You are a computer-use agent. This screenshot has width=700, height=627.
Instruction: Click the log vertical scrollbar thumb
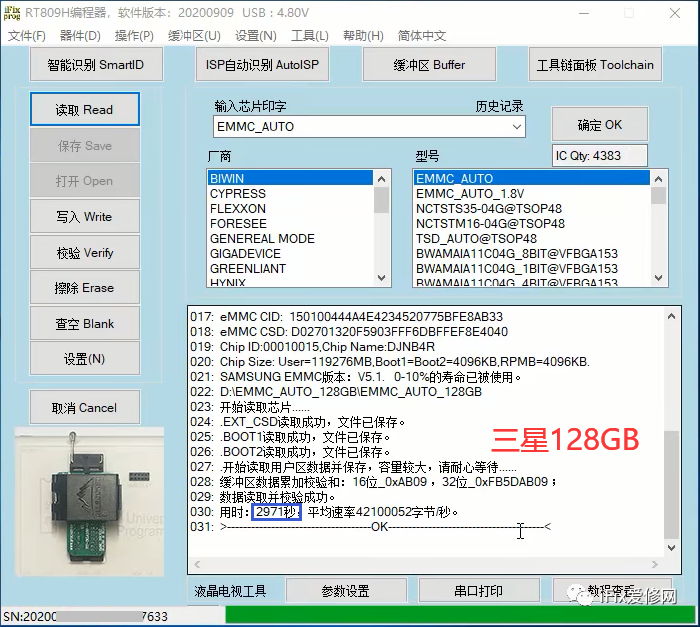(x=671, y=485)
